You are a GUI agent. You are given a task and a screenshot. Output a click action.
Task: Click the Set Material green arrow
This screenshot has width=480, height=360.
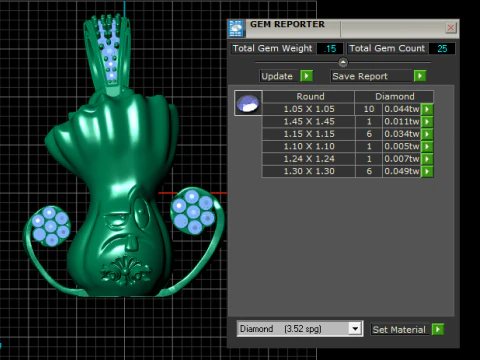[x=438, y=329]
